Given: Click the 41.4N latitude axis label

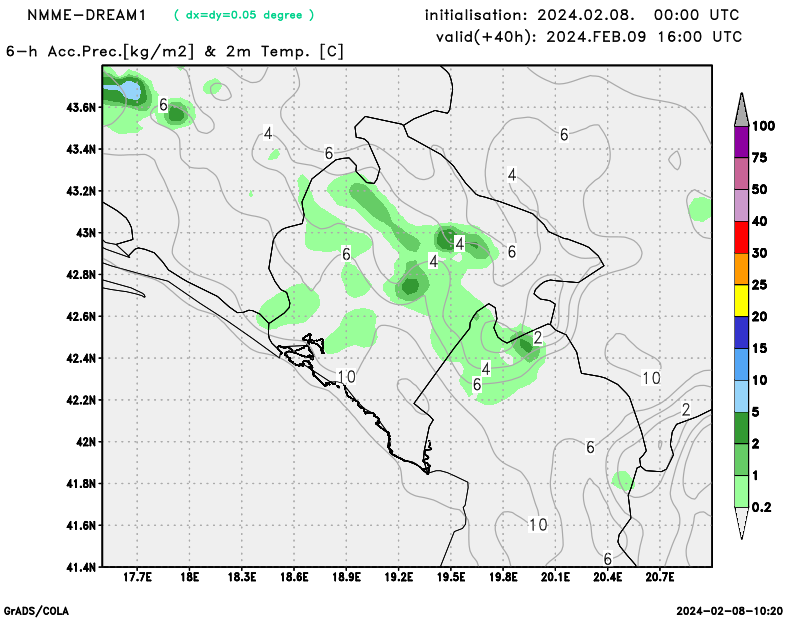Looking at the screenshot, I should pyautogui.click(x=81, y=567).
